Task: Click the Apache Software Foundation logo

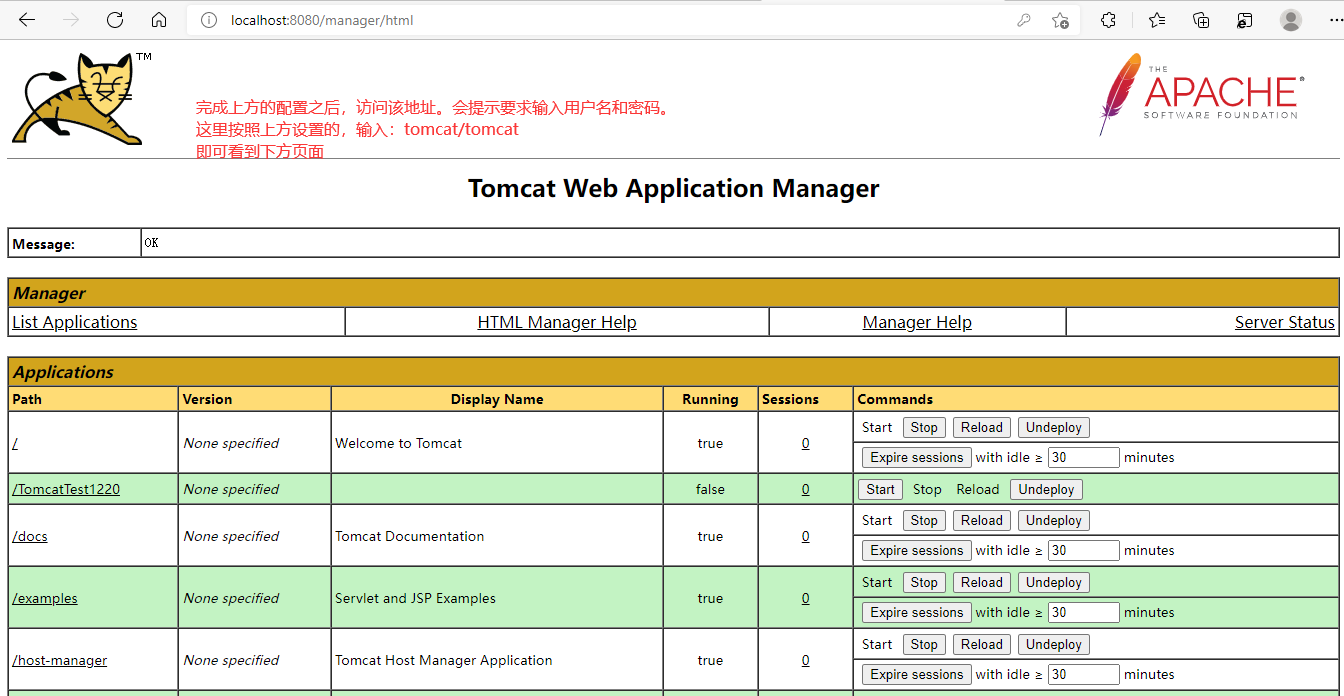Action: (1200, 94)
